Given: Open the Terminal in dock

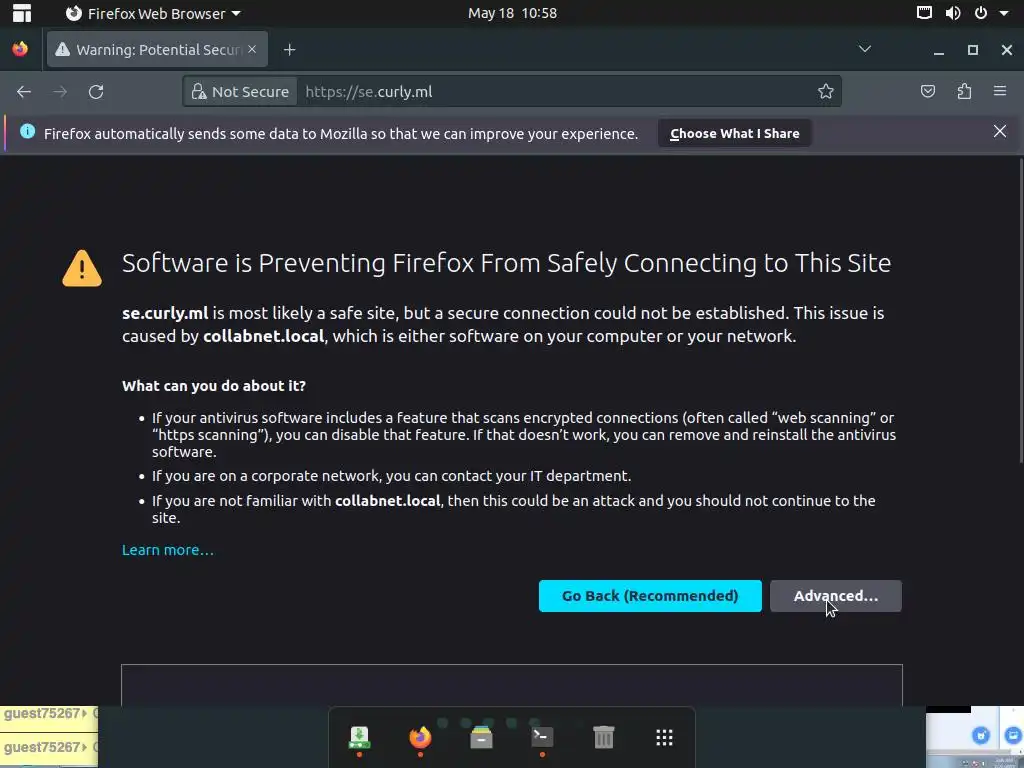Looking at the screenshot, I should point(542,737).
